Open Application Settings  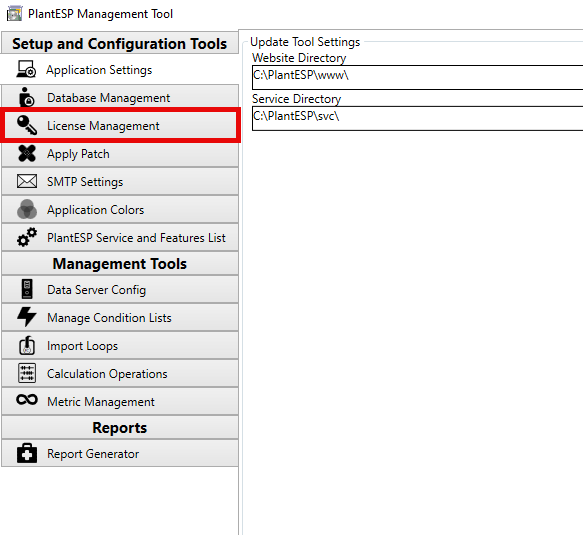[x=120, y=70]
